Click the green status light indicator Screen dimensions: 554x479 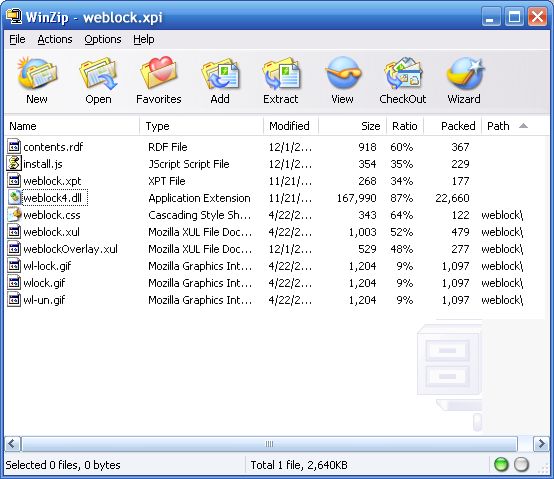coord(501,465)
